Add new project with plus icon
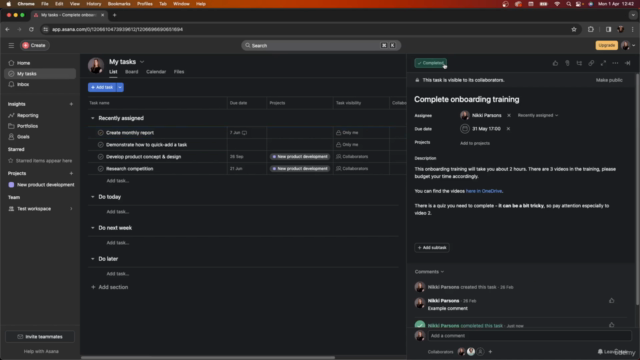The image size is (640, 360). pyautogui.click(x=71, y=173)
